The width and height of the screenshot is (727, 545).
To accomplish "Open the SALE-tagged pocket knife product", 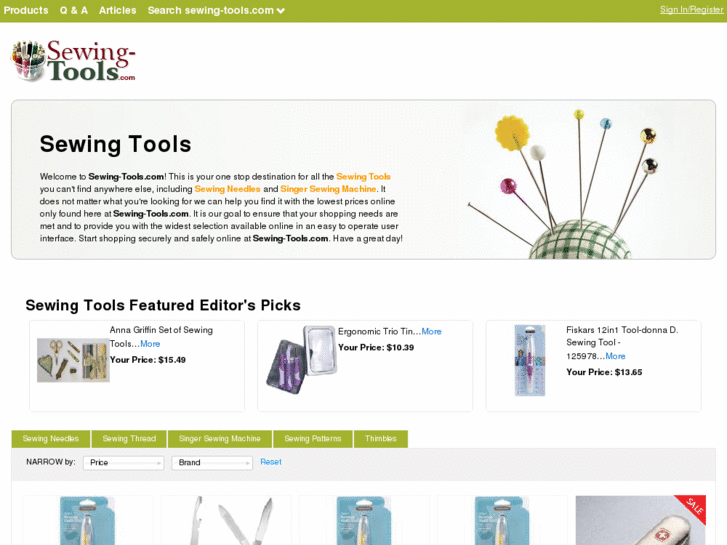I will tap(641, 520).
